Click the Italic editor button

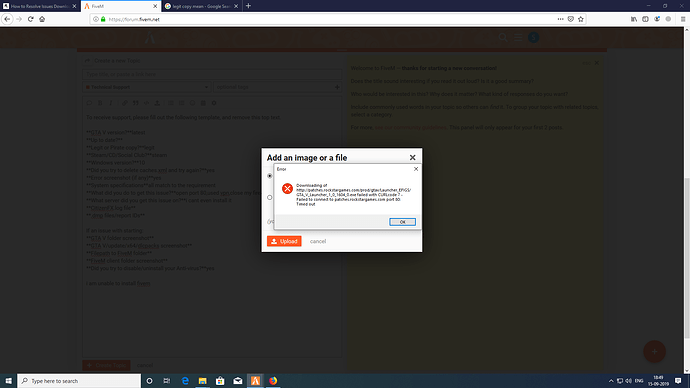point(111,103)
